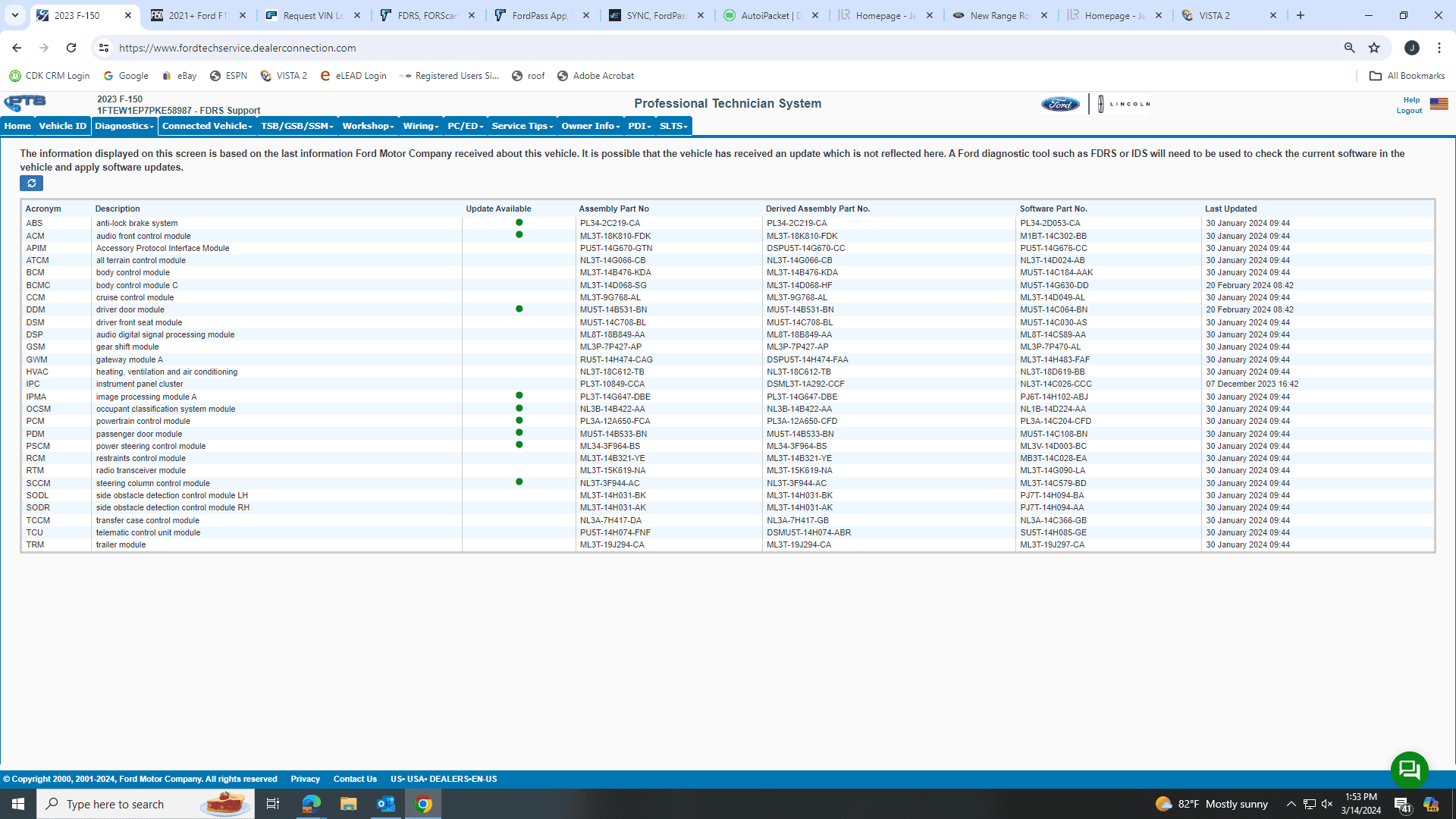Viewport: 1456px width, 819px height.
Task: Open Outlook from the Windows taskbar
Action: (x=385, y=804)
